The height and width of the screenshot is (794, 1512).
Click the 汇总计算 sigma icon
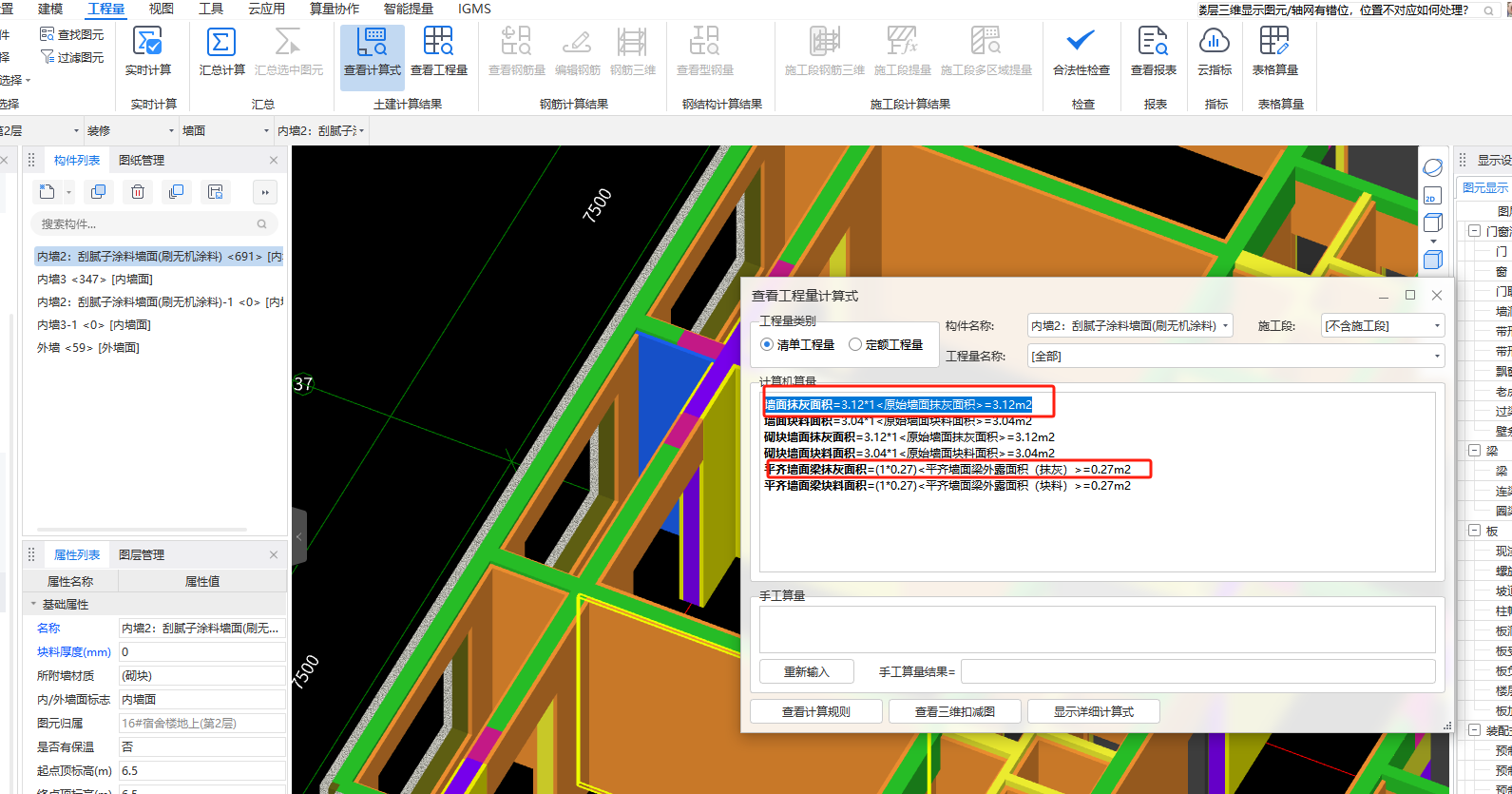(221, 43)
